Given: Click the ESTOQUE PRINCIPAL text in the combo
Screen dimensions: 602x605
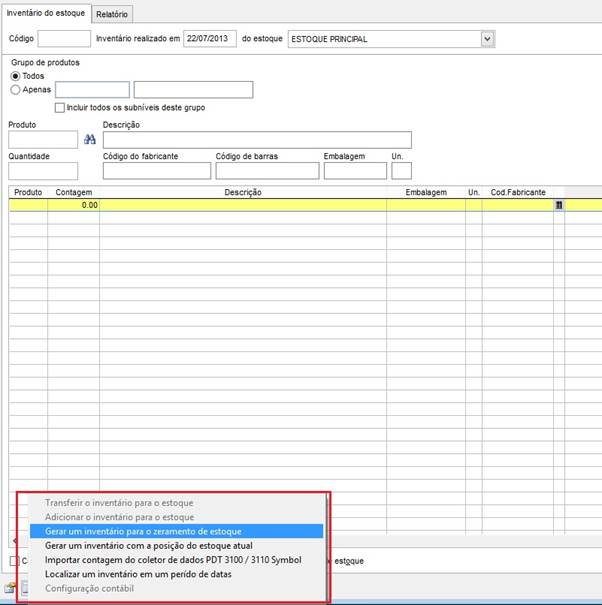Looking at the screenshot, I should pos(329,39).
